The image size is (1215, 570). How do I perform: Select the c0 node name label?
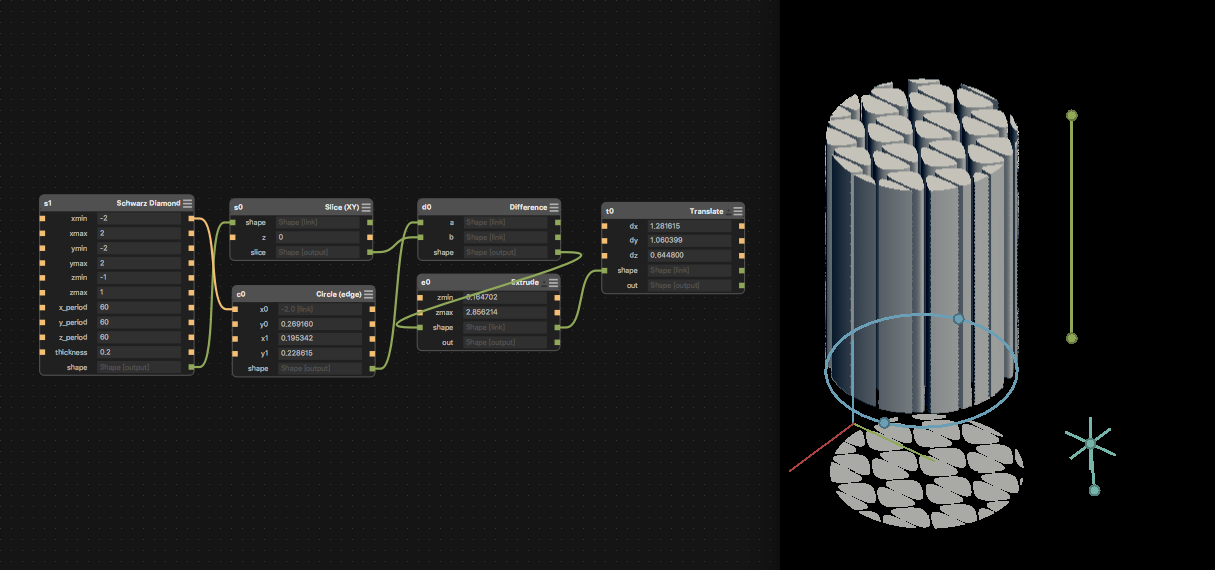point(241,294)
